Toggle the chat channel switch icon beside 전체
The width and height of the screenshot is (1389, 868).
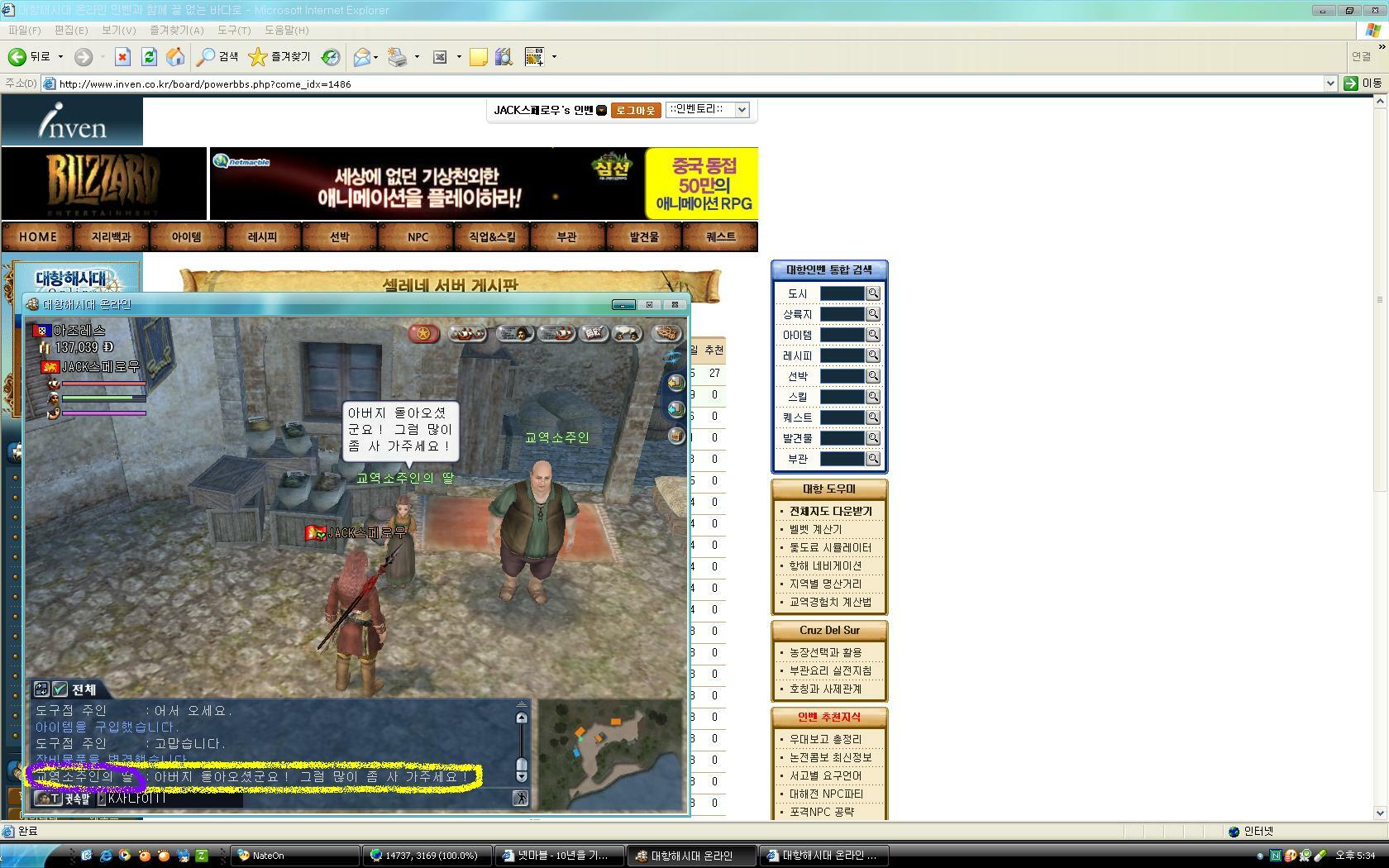point(41,689)
